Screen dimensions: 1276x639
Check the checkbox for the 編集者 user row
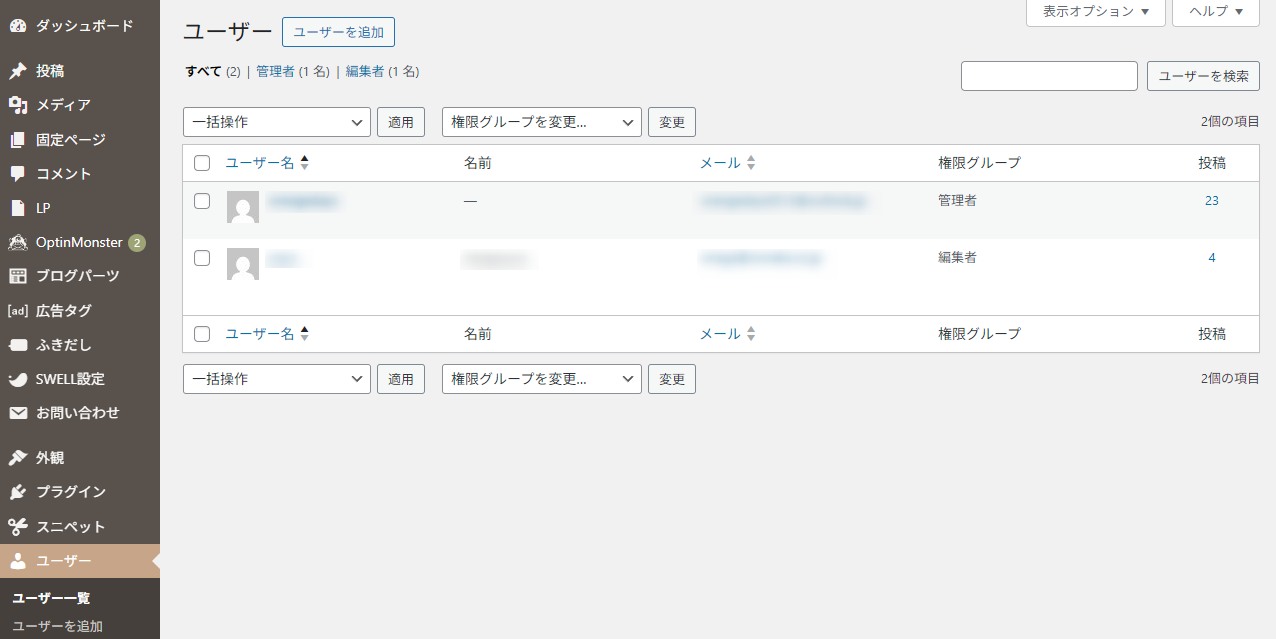tap(202, 257)
